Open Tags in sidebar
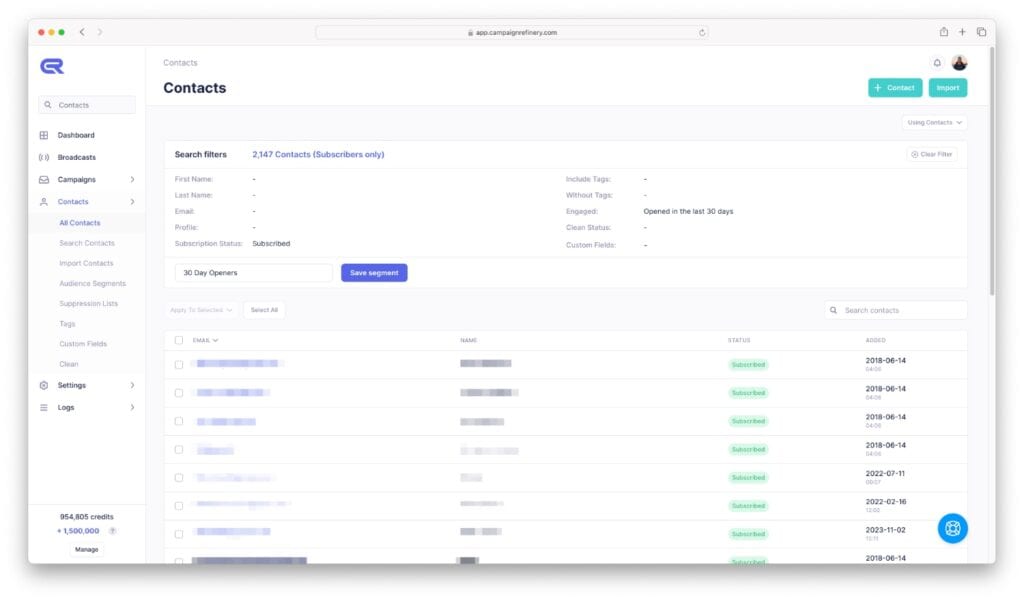The width and height of the screenshot is (1024, 601). tap(67, 324)
